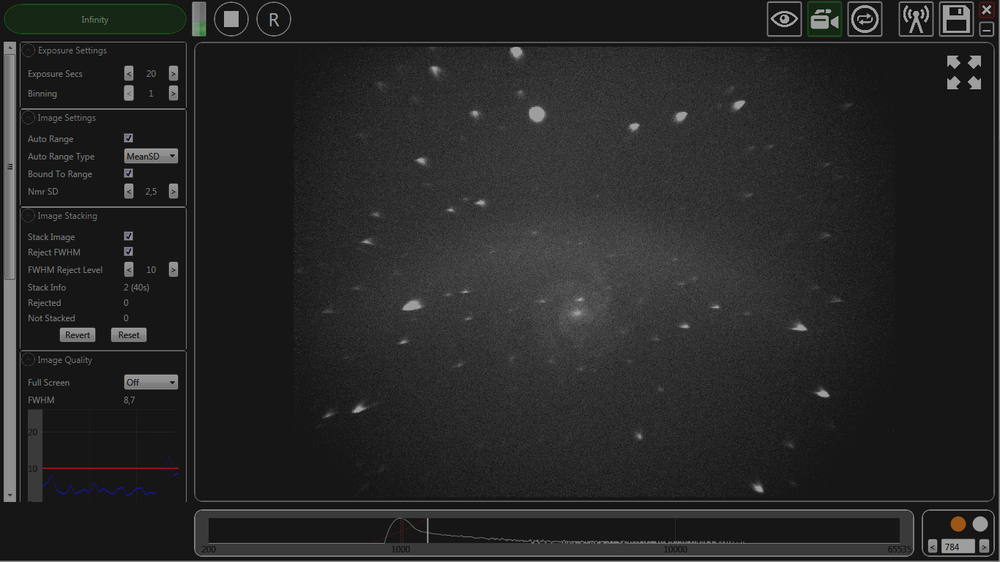
Task: Increase the Nmr SD value
Action: click(x=173, y=191)
